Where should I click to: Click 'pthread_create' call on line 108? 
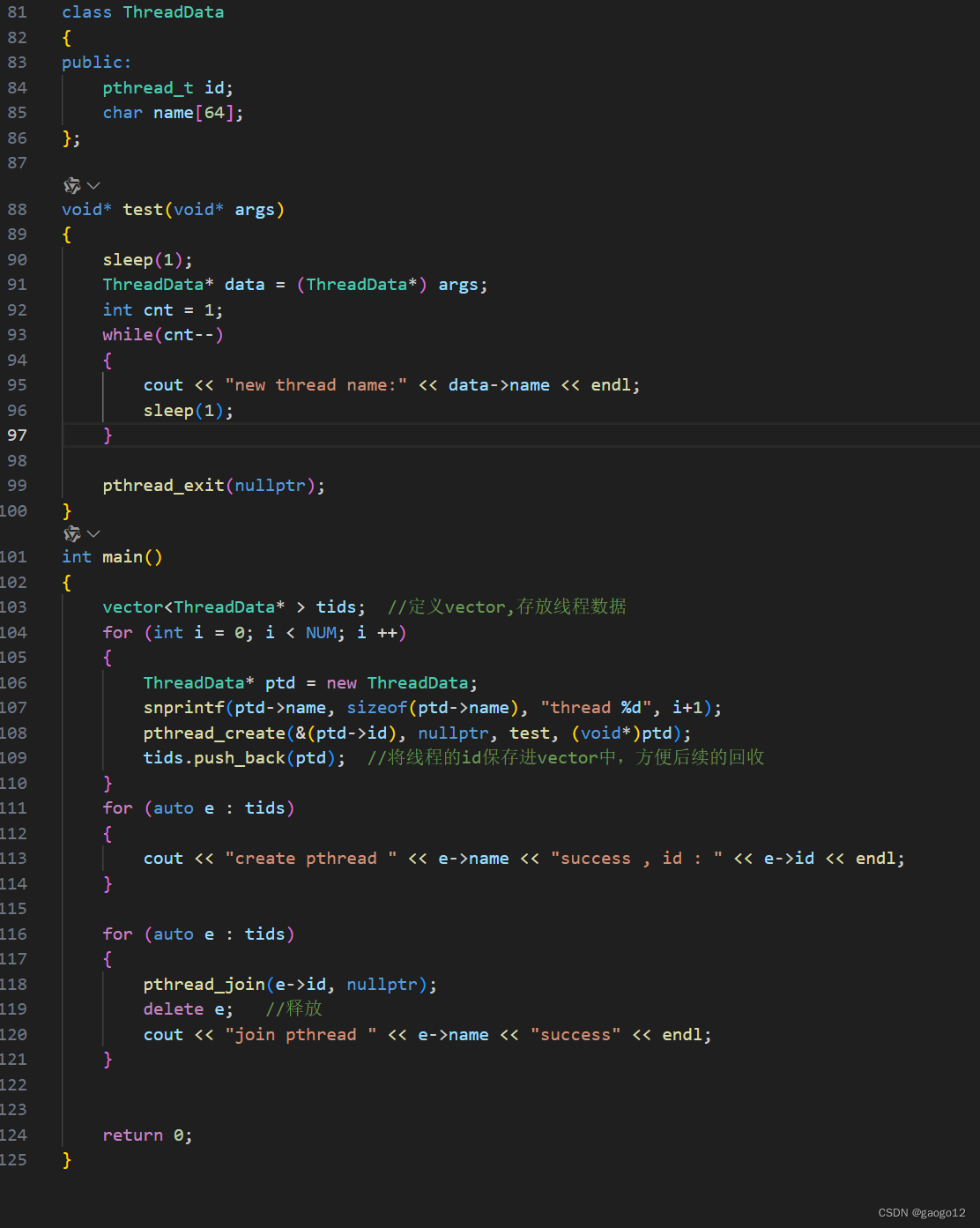pyautogui.click(x=214, y=733)
